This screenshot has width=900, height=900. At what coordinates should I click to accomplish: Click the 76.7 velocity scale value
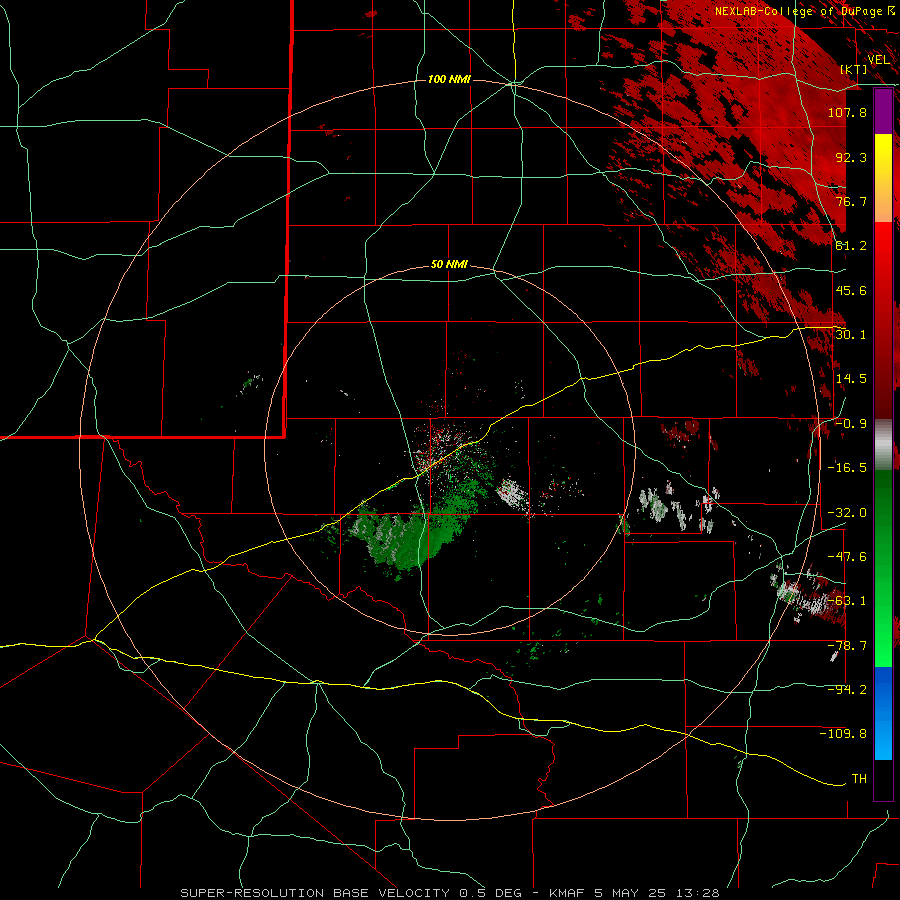(851, 201)
